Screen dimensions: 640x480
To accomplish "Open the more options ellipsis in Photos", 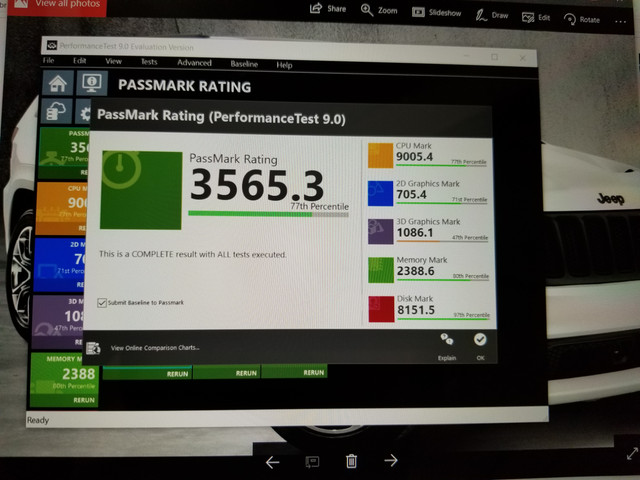I will pyautogui.click(x=620, y=22).
